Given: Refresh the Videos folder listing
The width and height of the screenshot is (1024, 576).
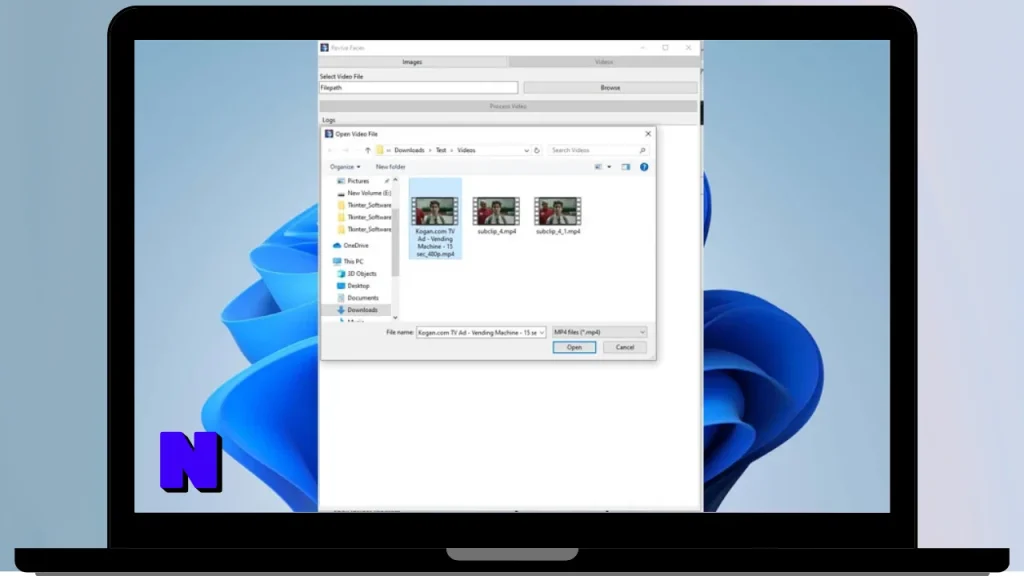Looking at the screenshot, I should click(537, 150).
